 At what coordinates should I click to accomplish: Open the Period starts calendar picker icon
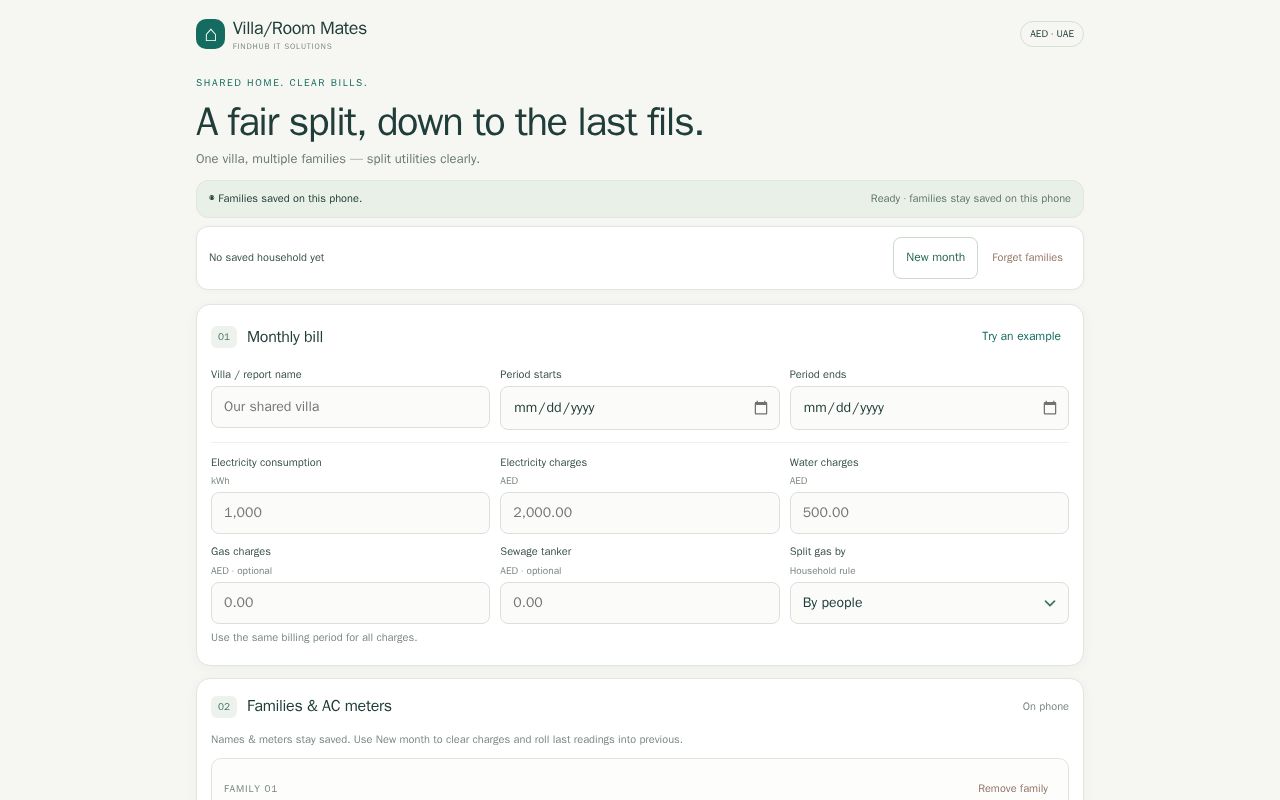761,408
